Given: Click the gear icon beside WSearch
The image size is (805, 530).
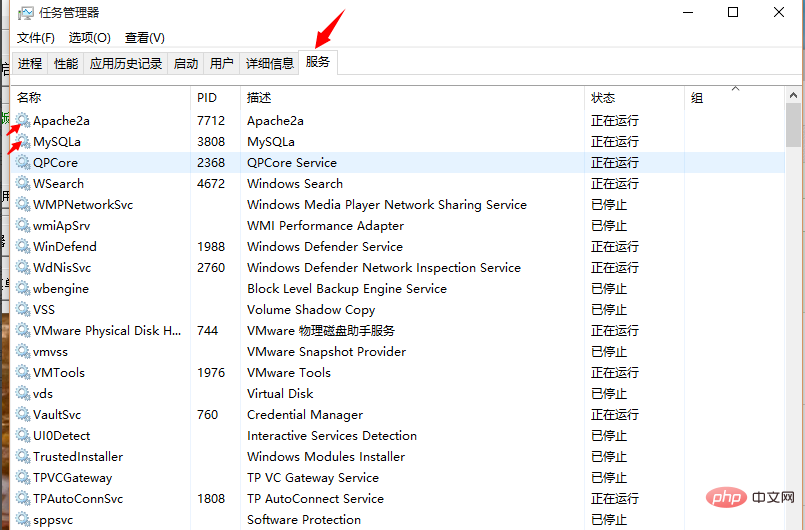Looking at the screenshot, I should pos(23,183).
